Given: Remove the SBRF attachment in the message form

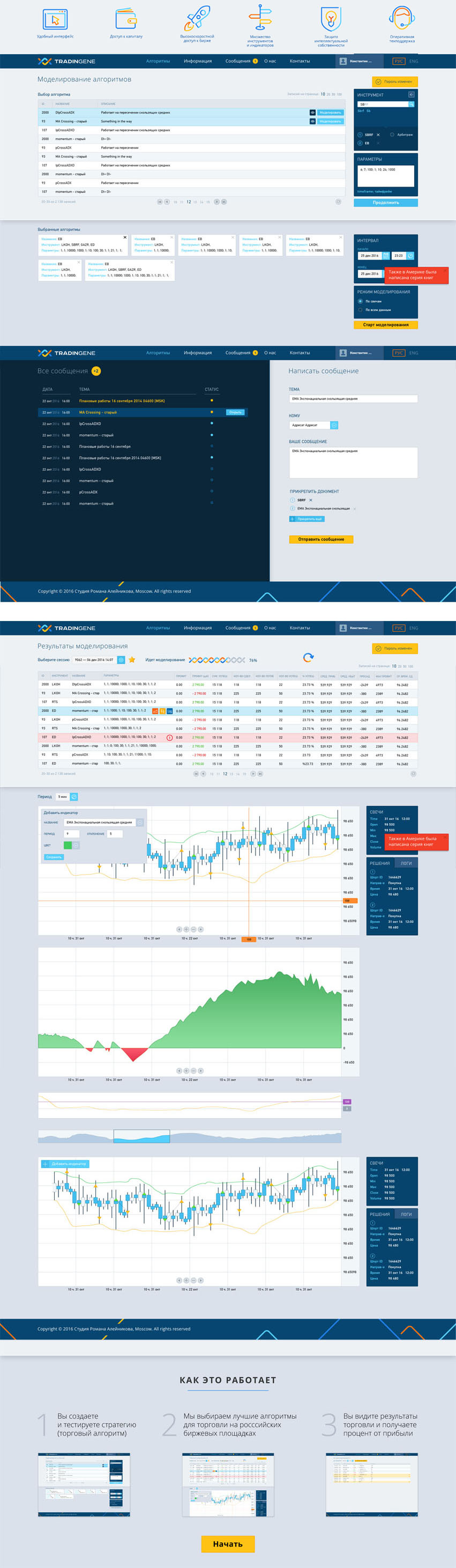Looking at the screenshot, I should pyautogui.click(x=311, y=500).
